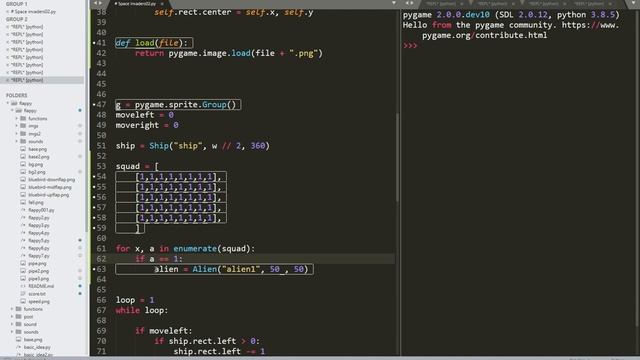Click the code file icon beside flappy2.py
Viewport: 640px width, 360px height.
(23, 218)
